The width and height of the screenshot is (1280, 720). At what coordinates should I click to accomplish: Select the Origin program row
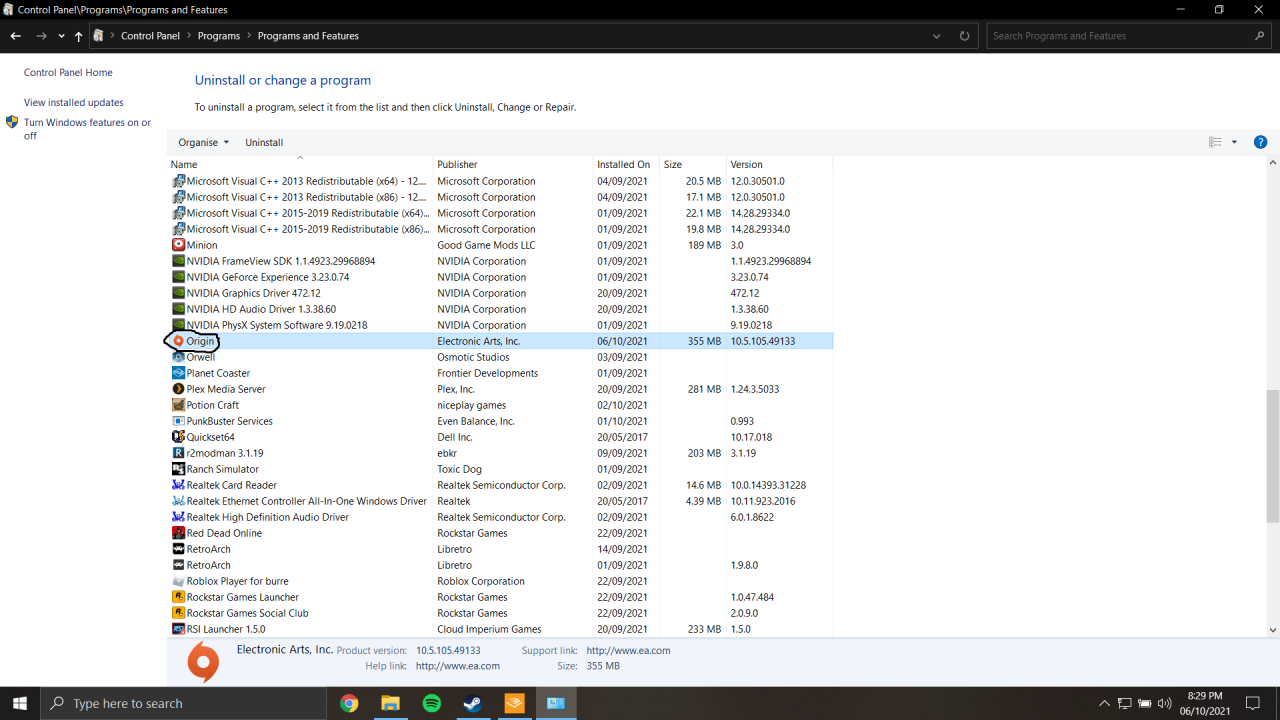[x=500, y=341]
